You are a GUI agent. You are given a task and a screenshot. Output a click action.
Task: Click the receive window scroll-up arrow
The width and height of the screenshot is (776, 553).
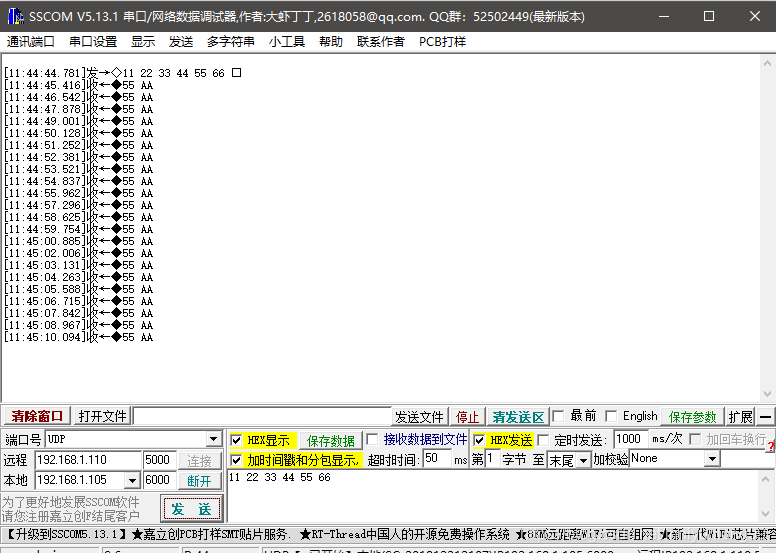point(767,63)
